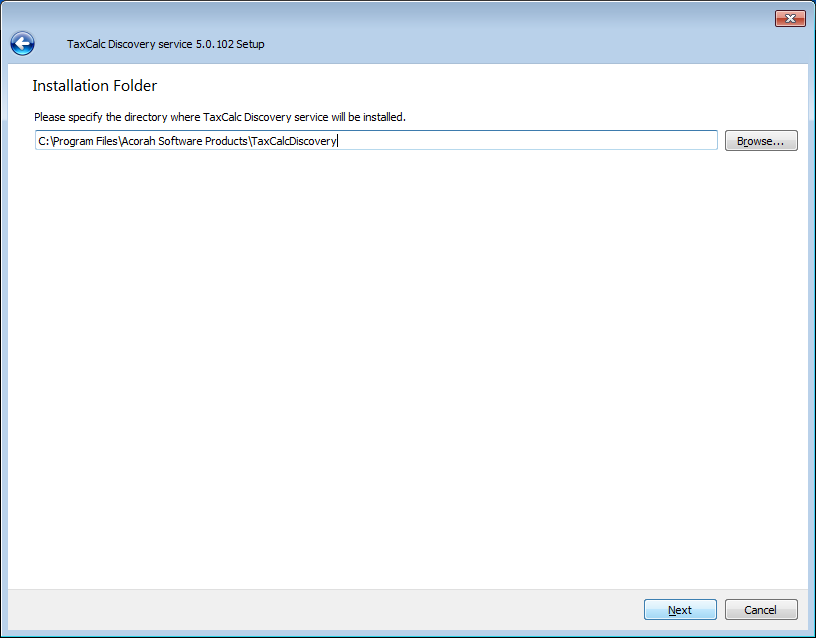The height and width of the screenshot is (638, 816).
Task: Click empty space inside the path field
Action: click(530, 141)
